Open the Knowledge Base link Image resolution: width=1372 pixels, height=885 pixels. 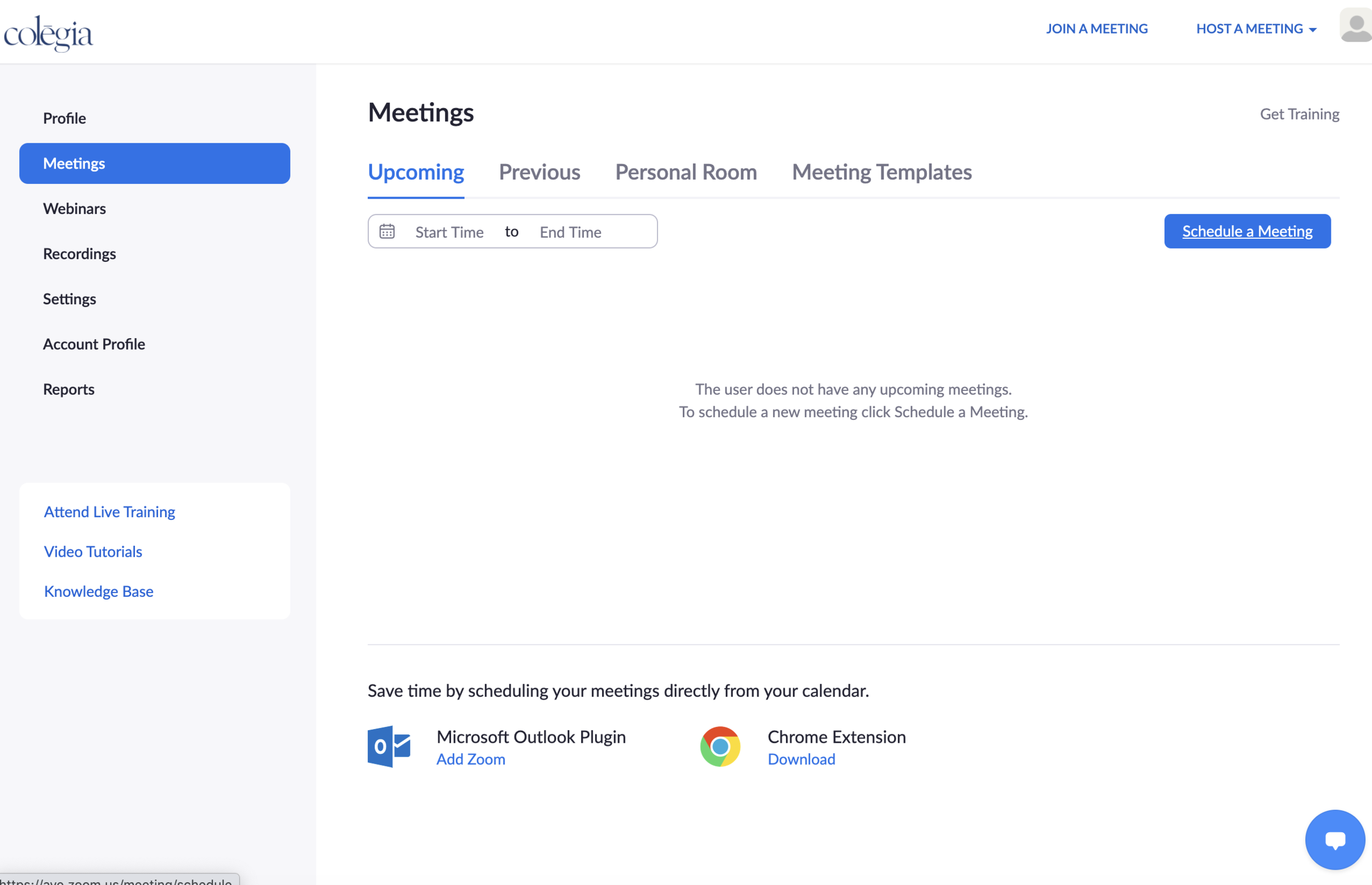point(99,591)
